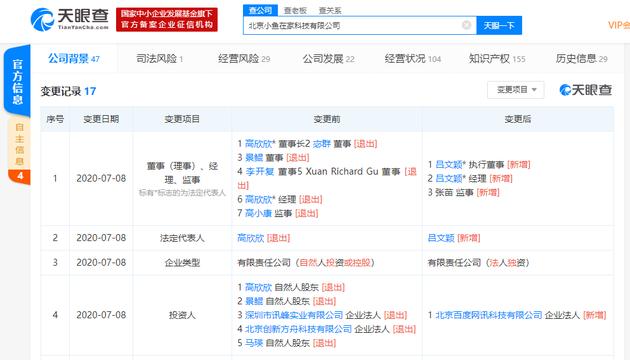630x360 pixels.
Task: Open the Tianyancha logo home link
Action: [x=70, y=19]
